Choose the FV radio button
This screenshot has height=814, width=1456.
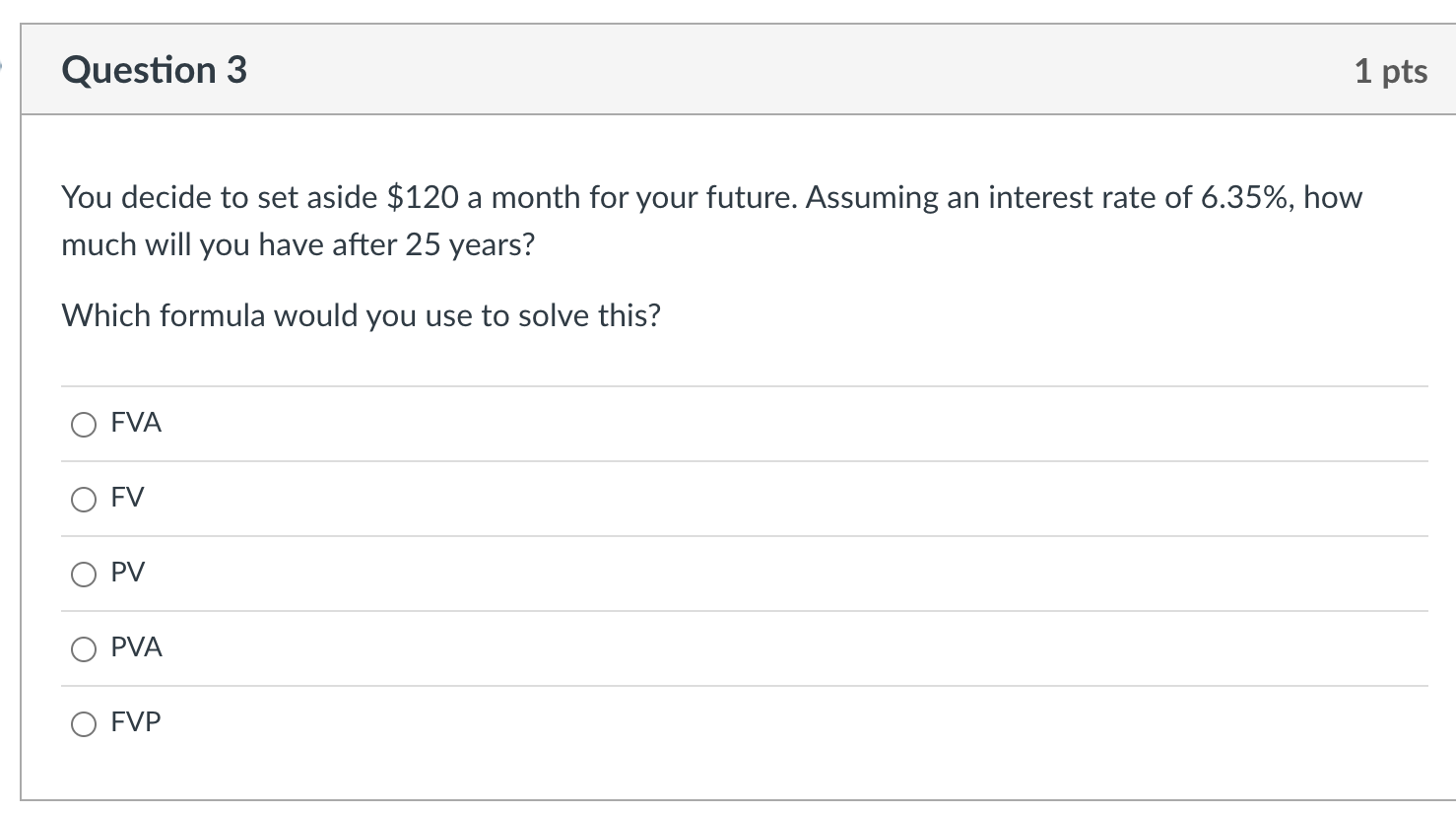click(x=84, y=500)
